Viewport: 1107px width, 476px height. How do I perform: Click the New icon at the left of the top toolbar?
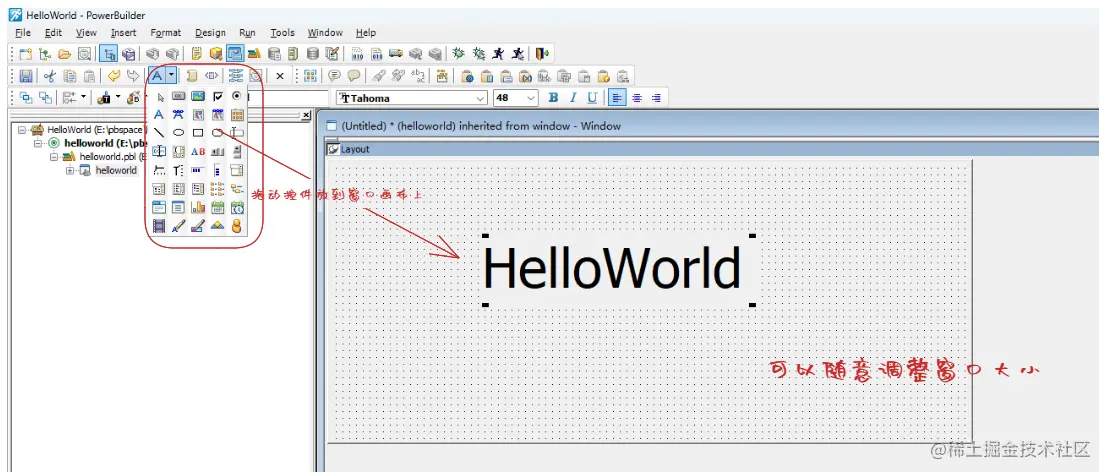[26, 54]
